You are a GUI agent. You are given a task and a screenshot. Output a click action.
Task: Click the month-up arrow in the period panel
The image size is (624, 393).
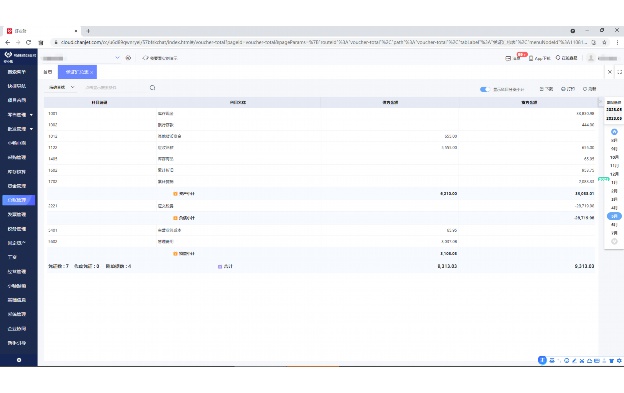[614, 132]
